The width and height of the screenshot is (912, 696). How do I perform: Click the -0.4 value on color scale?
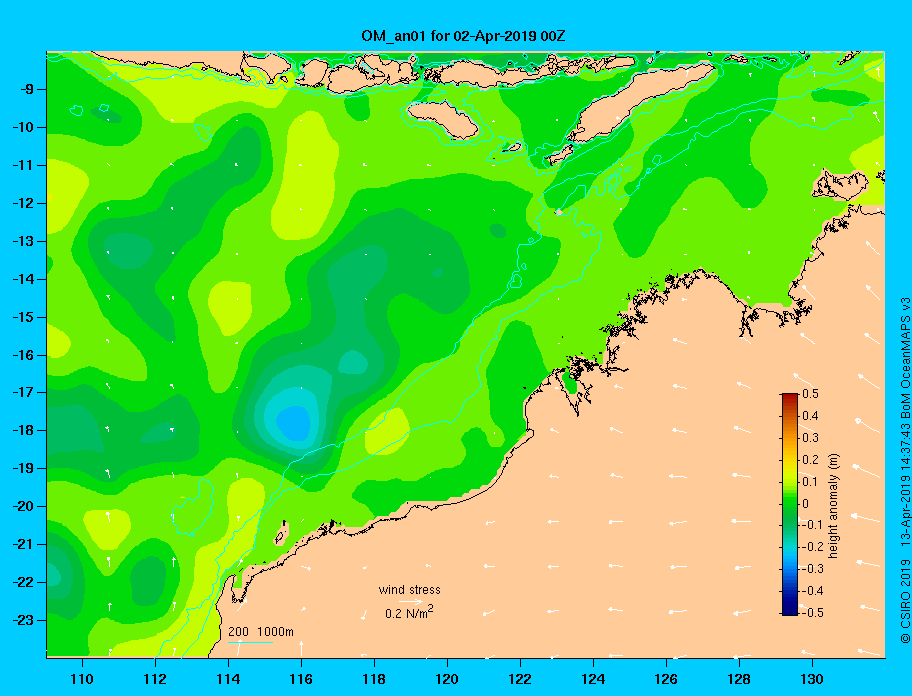(x=813, y=591)
